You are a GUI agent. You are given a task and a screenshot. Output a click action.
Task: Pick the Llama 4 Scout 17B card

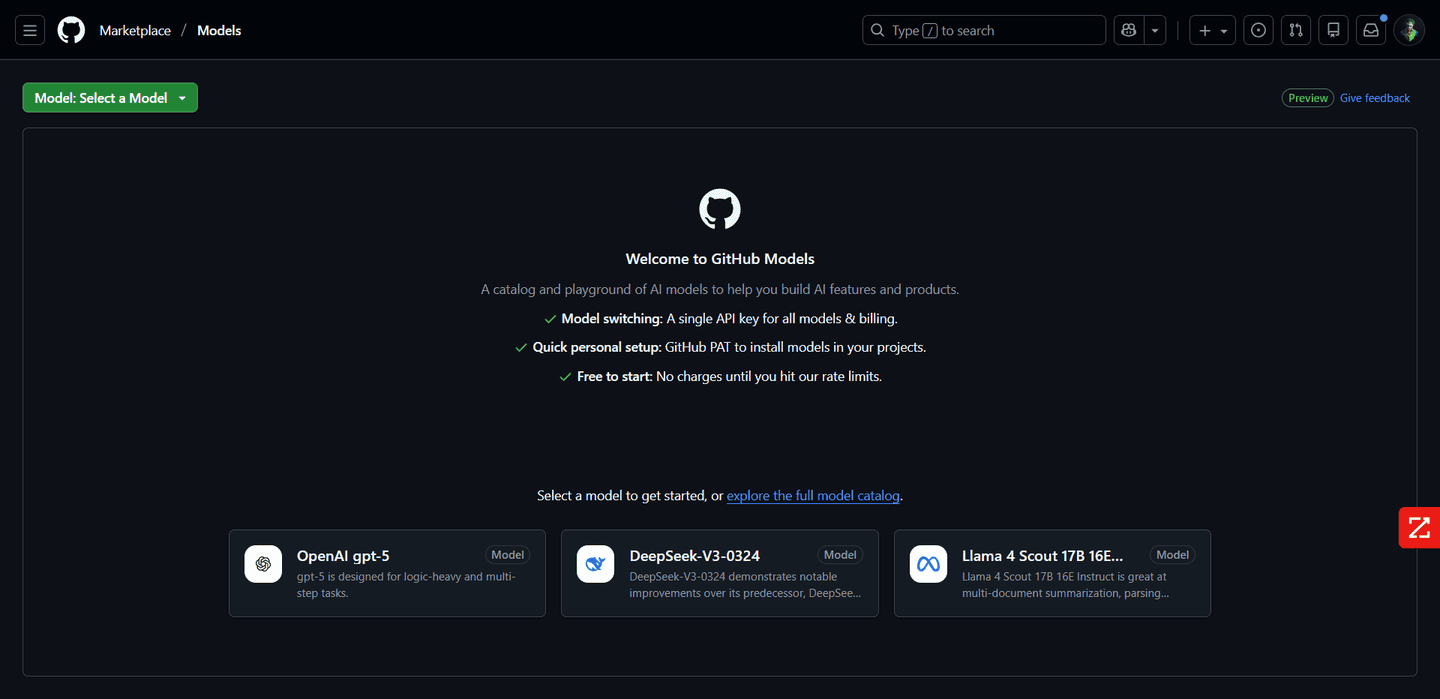tap(1052, 573)
